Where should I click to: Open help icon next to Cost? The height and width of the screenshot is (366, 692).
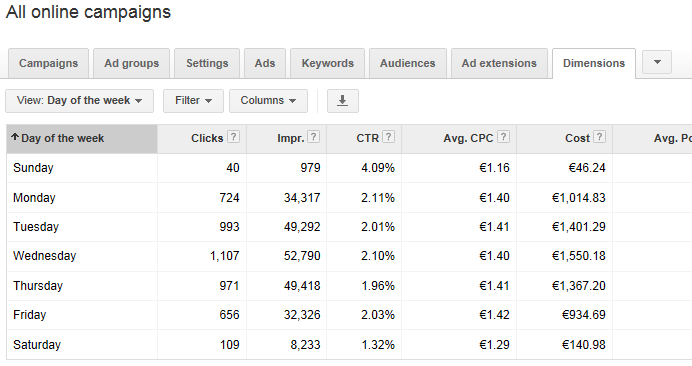[x=599, y=137]
